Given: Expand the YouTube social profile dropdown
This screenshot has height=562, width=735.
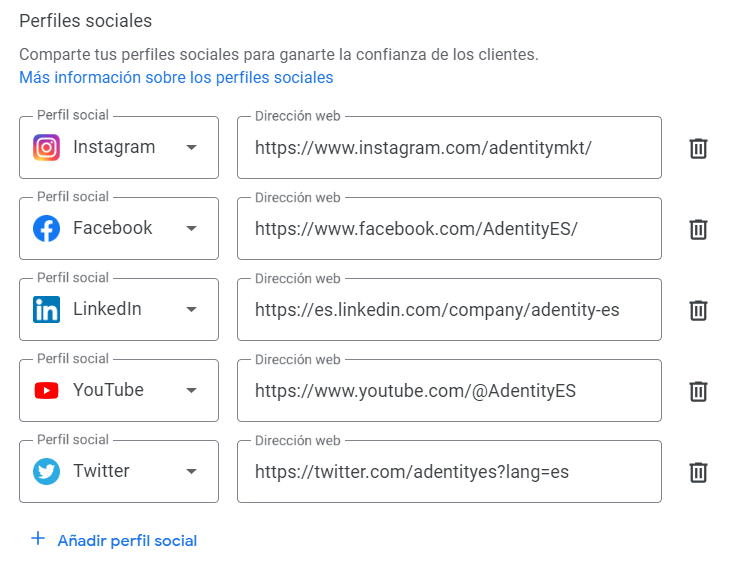Looking at the screenshot, I should 191,391.
